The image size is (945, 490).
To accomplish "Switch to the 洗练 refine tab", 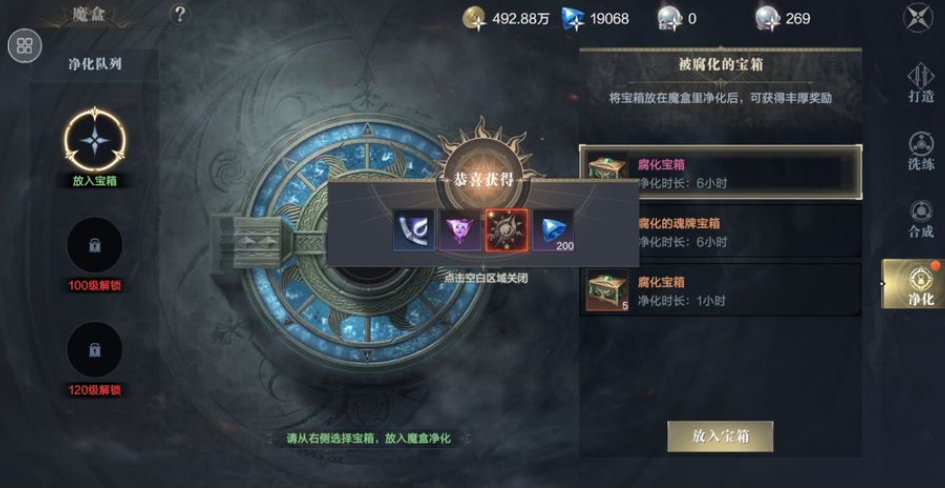I will pyautogui.click(x=920, y=151).
